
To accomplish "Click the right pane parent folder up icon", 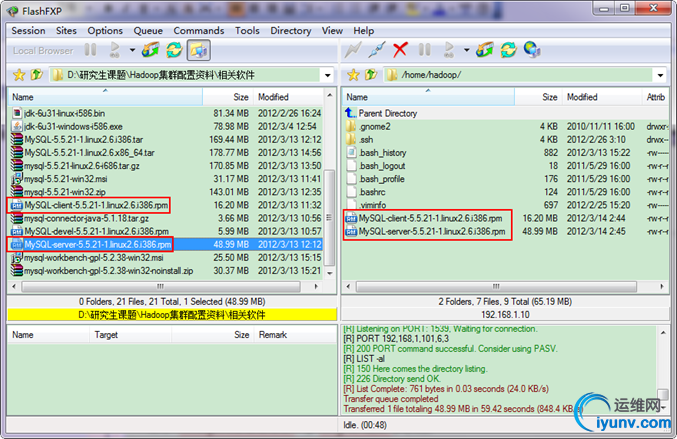I will pos(371,75).
